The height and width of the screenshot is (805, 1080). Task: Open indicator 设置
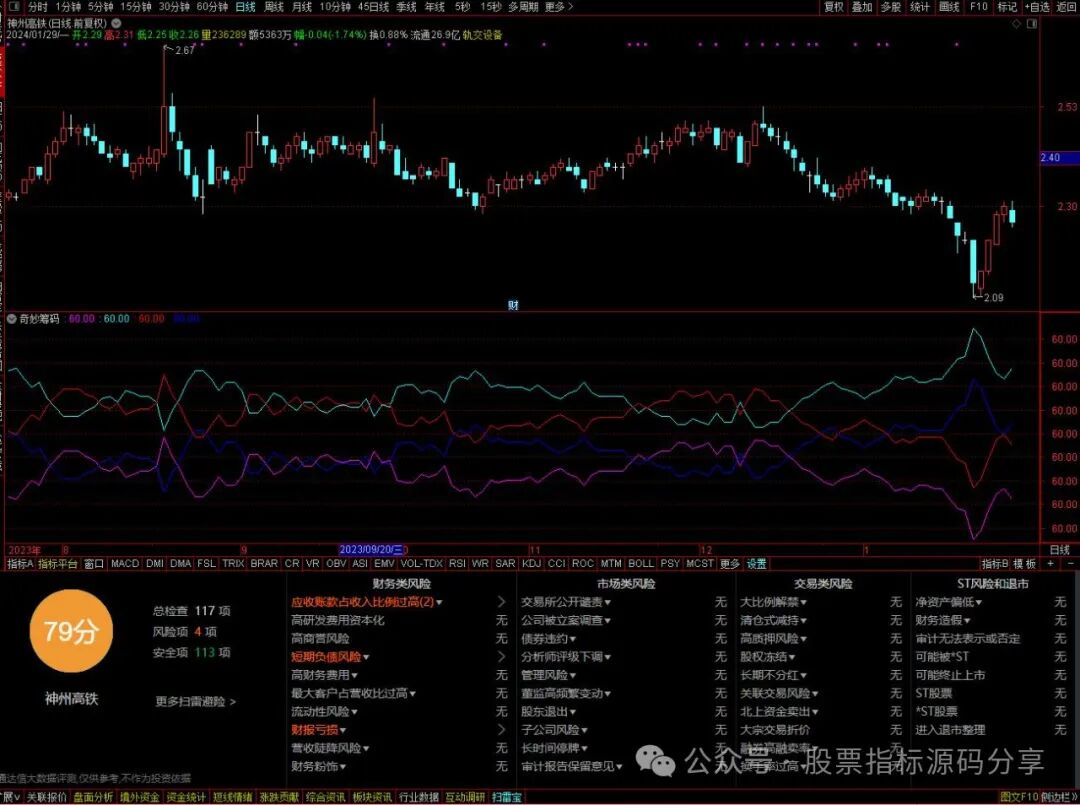(756, 563)
